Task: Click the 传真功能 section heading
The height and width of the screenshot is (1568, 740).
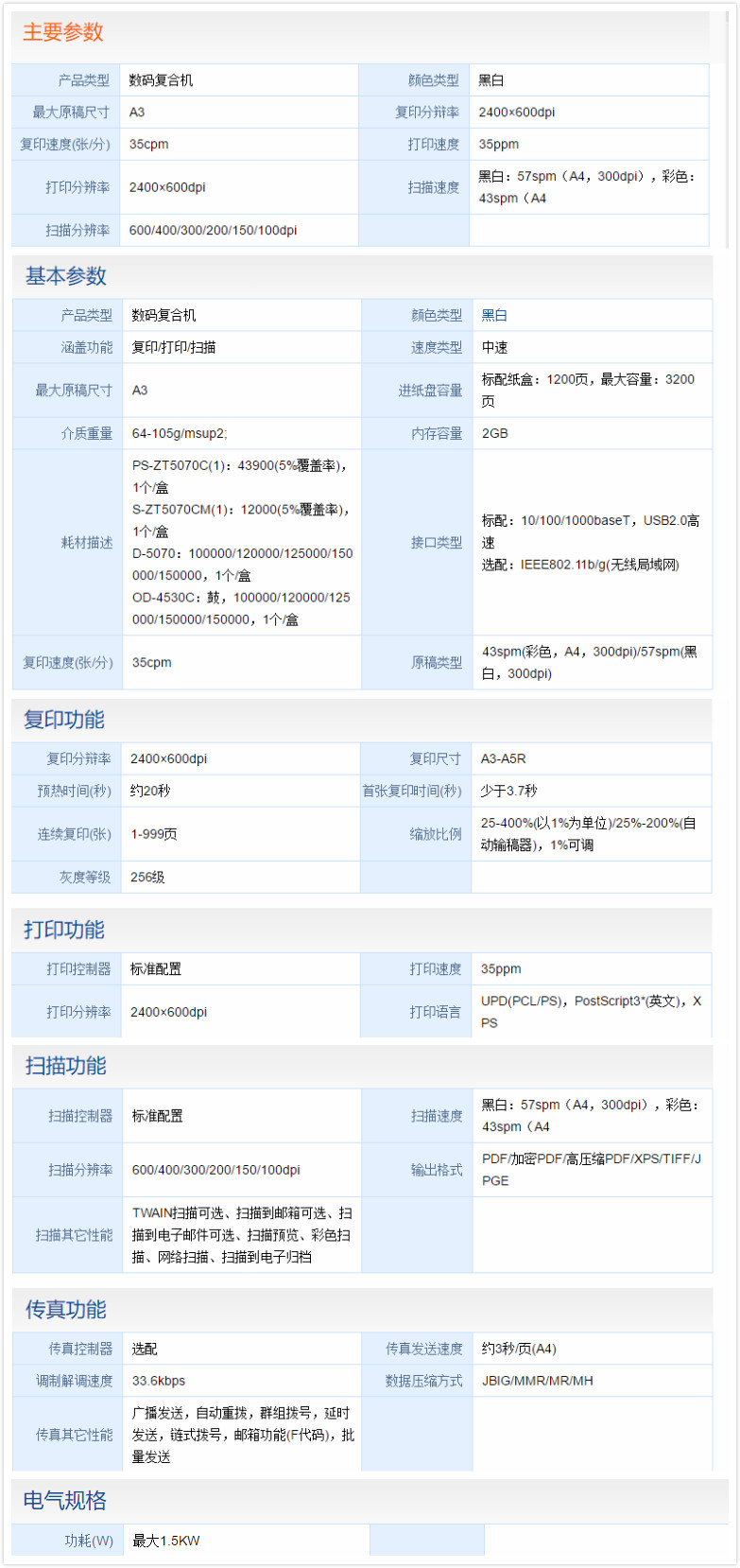Action: [65, 1310]
